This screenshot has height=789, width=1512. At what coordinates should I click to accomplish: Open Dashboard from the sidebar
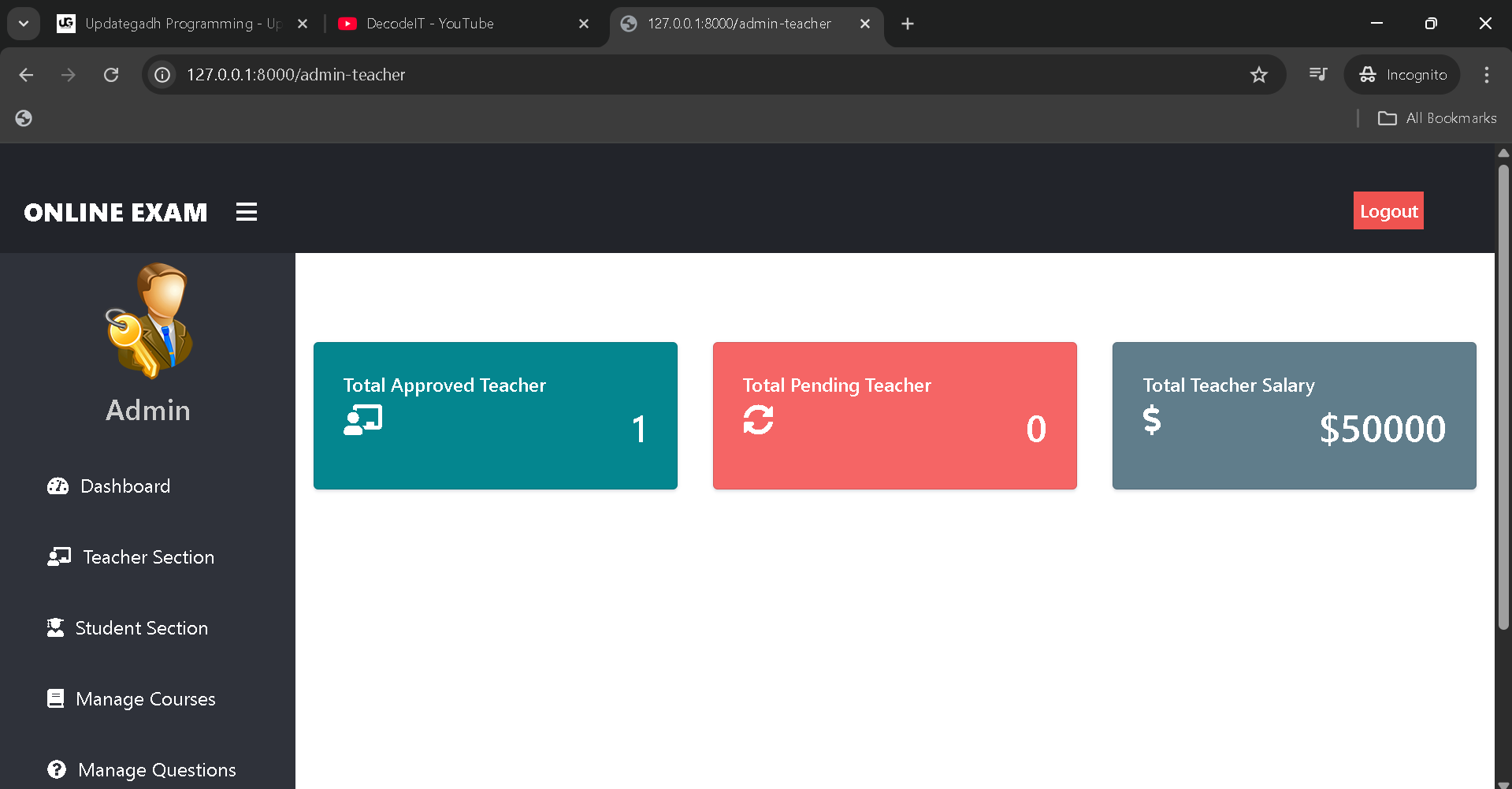(x=124, y=486)
